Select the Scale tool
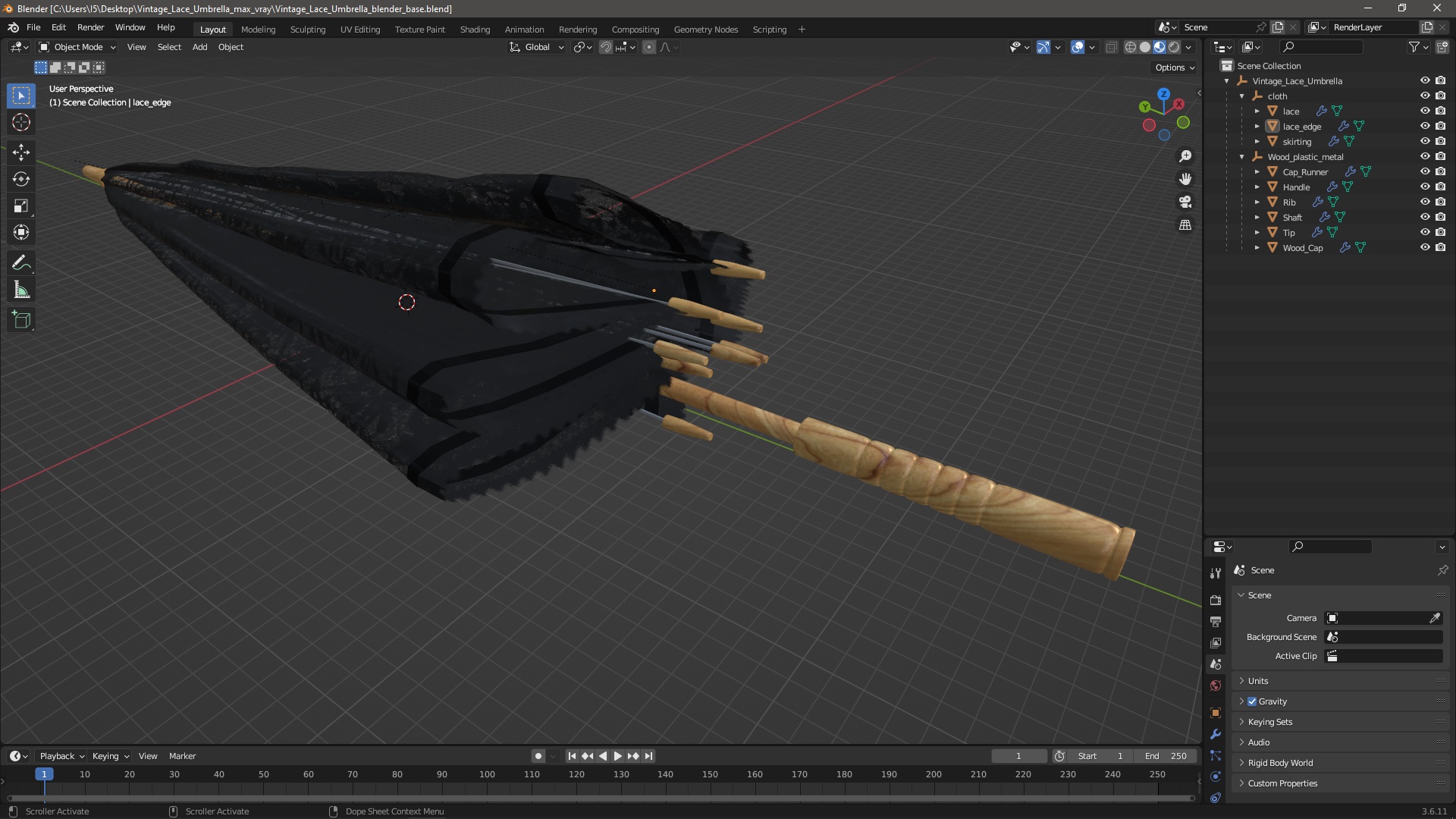Viewport: 1456px width, 819px height. pyautogui.click(x=21, y=206)
